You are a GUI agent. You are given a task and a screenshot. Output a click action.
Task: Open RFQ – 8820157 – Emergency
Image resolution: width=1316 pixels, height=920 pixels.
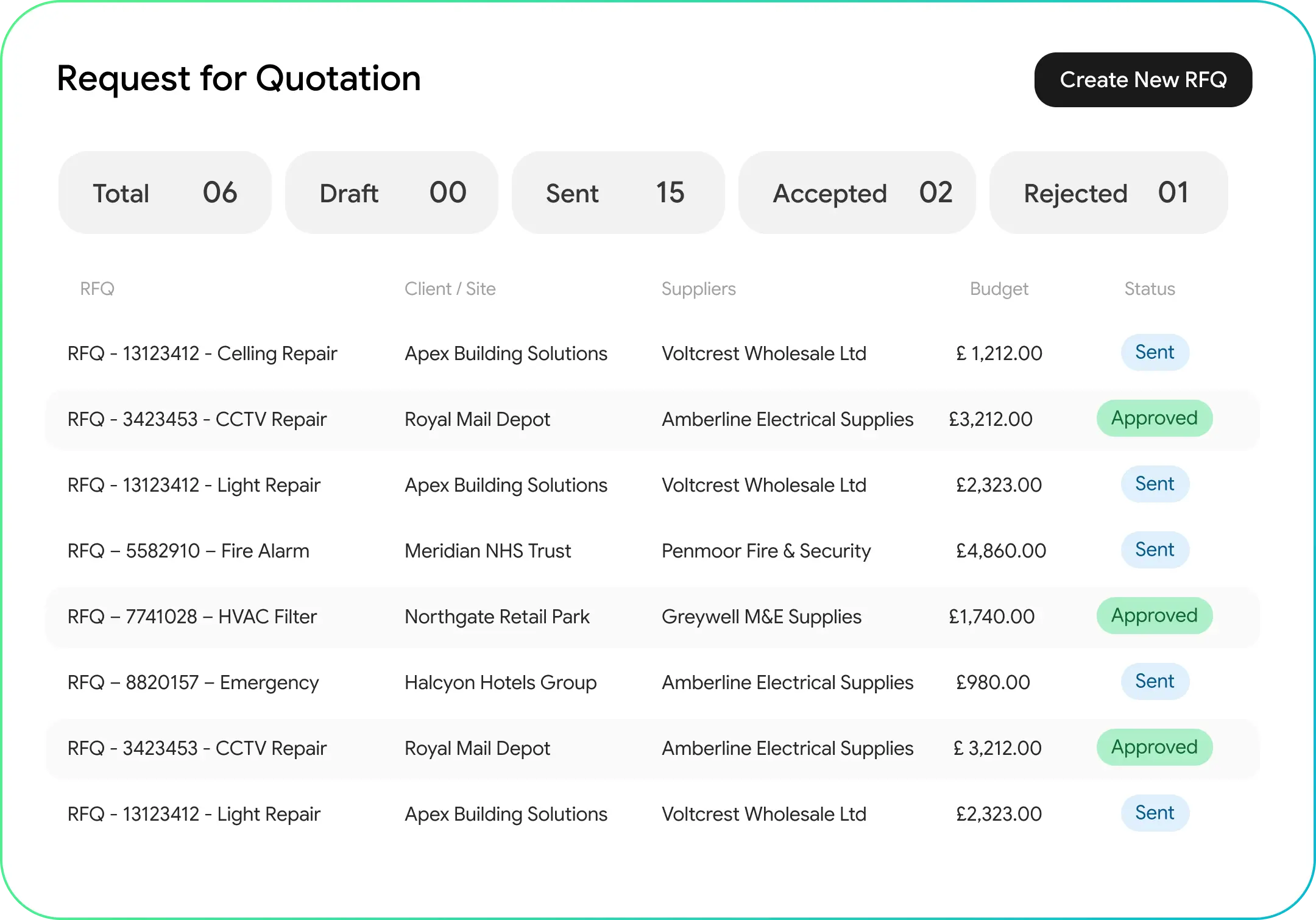[x=193, y=682]
